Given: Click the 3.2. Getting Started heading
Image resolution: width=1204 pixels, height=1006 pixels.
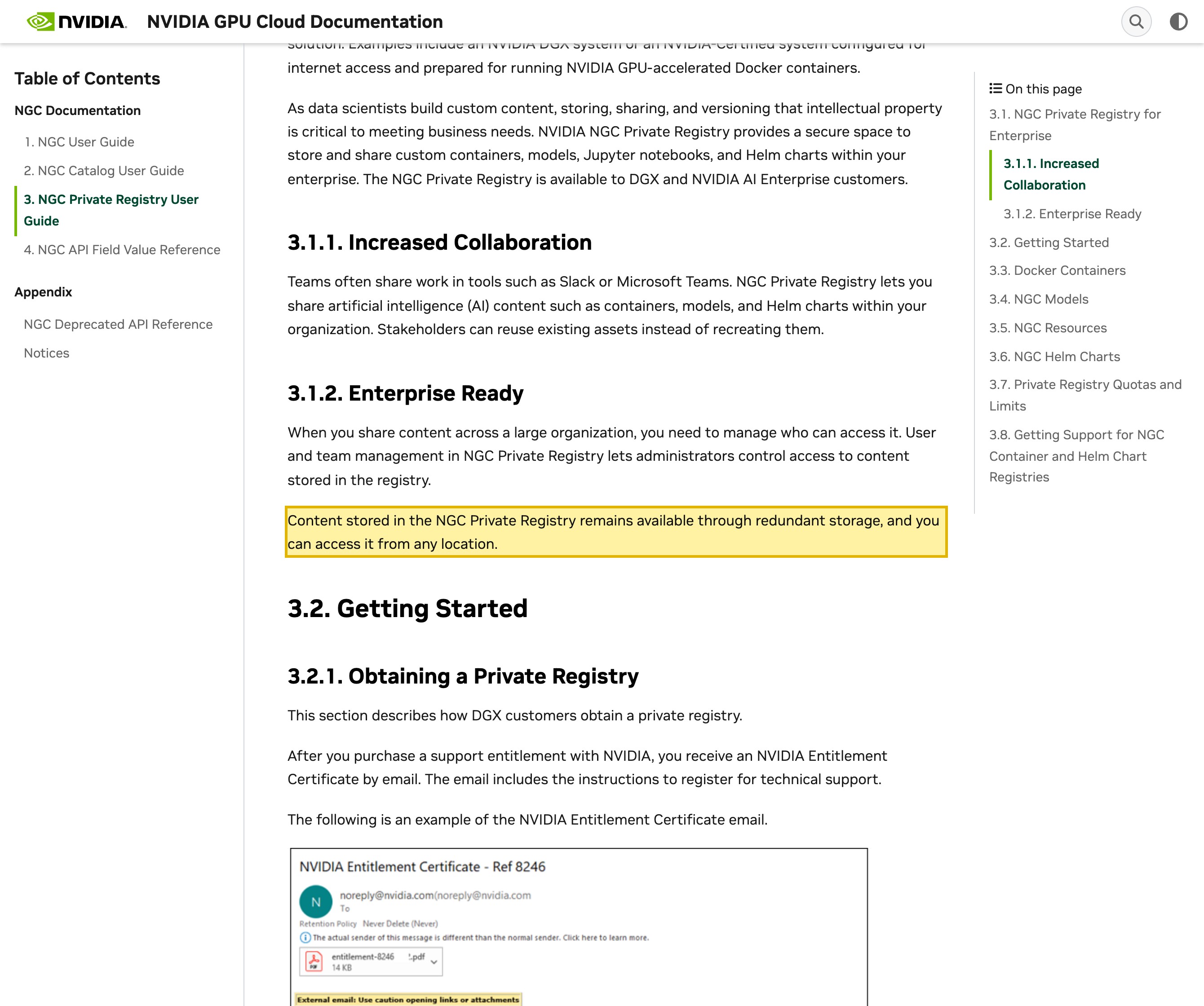Looking at the screenshot, I should [407, 608].
